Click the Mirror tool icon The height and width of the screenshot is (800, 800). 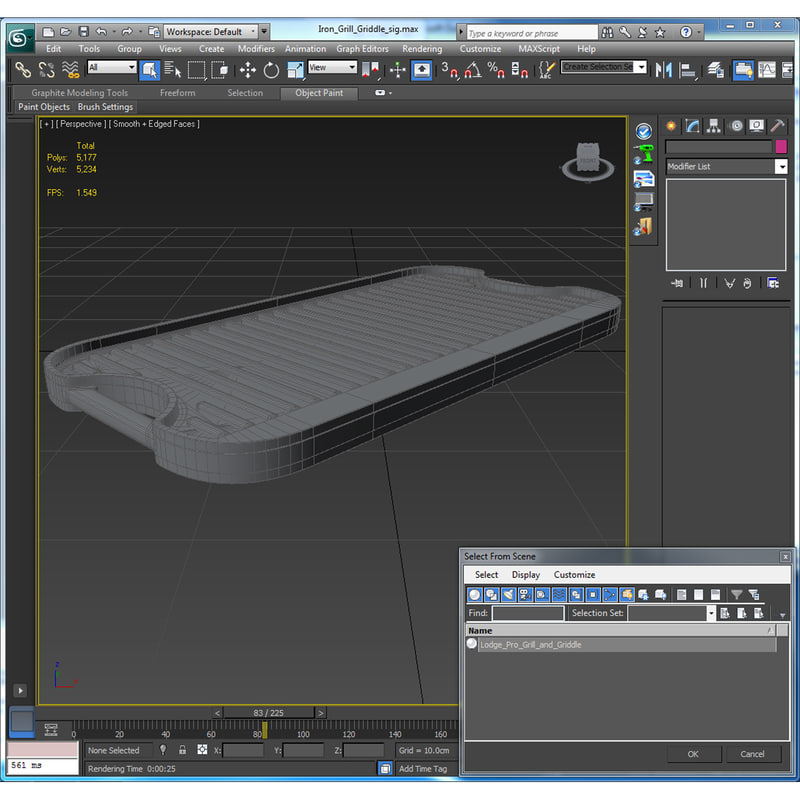[664, 70]
